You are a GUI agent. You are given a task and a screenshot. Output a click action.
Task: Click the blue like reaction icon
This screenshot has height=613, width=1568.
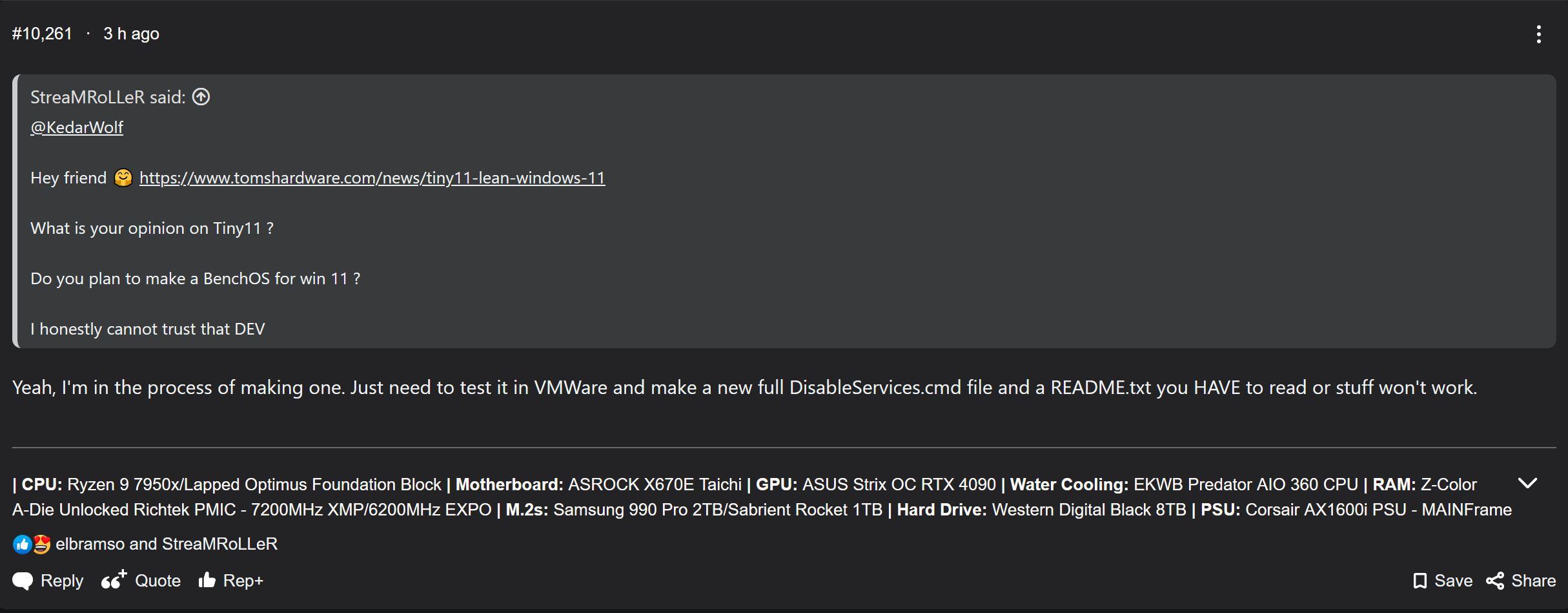pos(22,545)
